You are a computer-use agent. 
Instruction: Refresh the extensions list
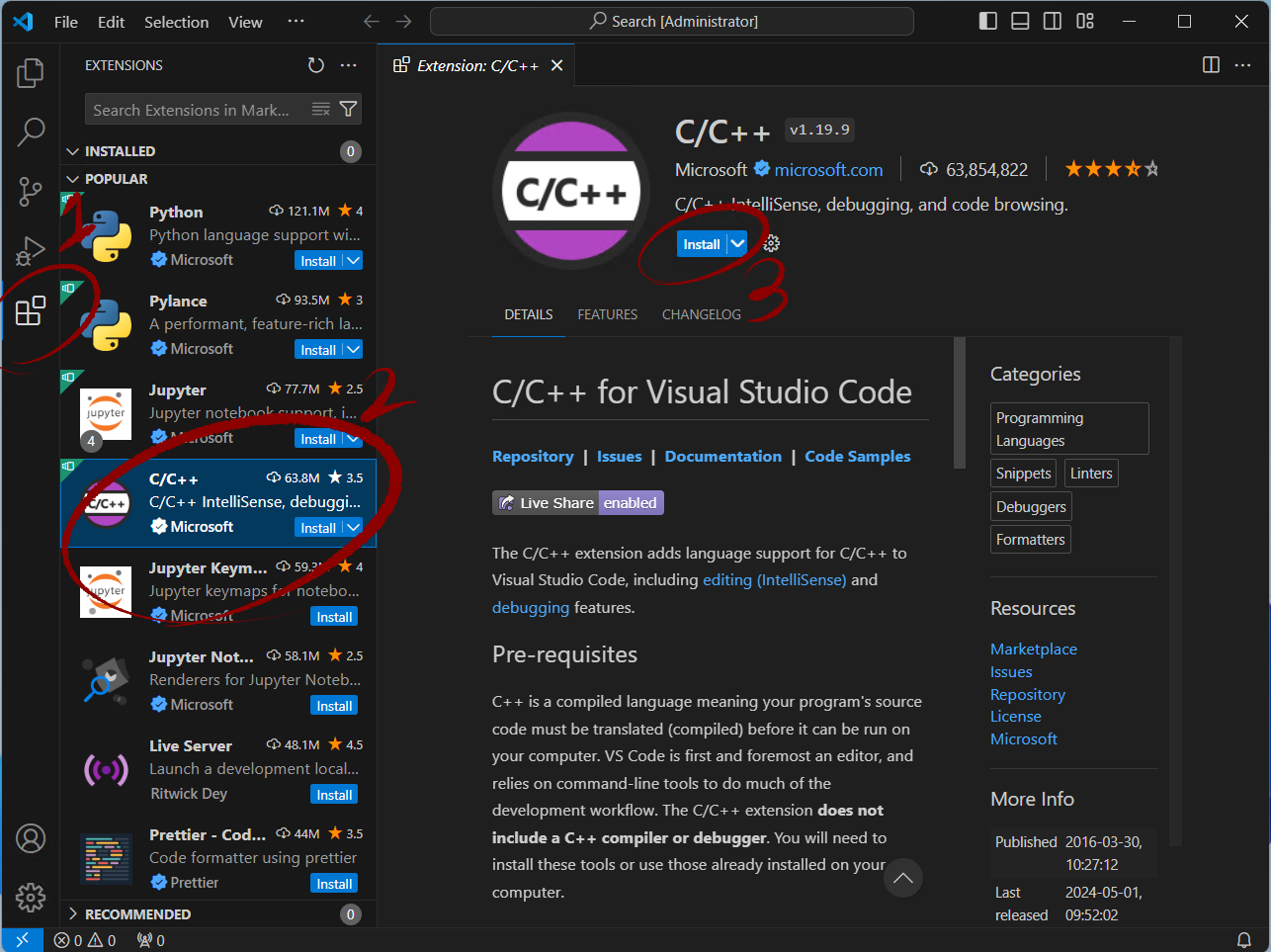click(x=315, y=65)
